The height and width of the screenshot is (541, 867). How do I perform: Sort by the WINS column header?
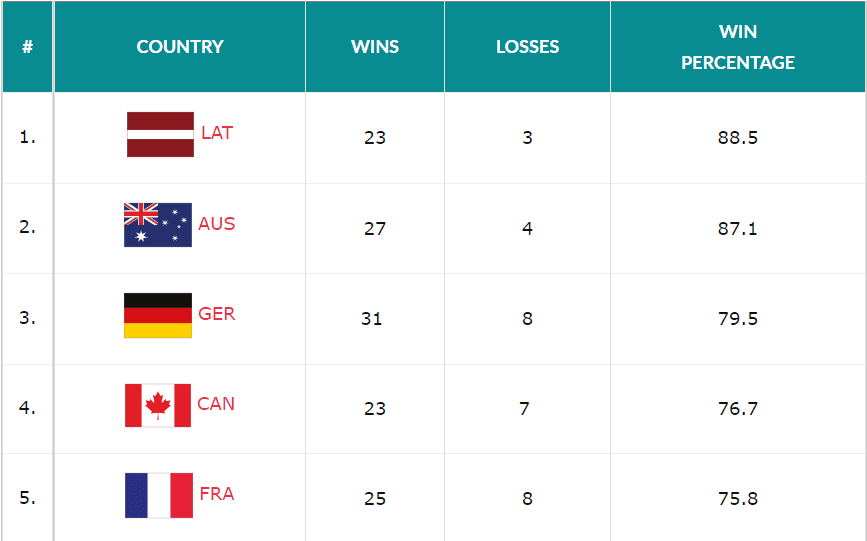(x=375, y=46)
